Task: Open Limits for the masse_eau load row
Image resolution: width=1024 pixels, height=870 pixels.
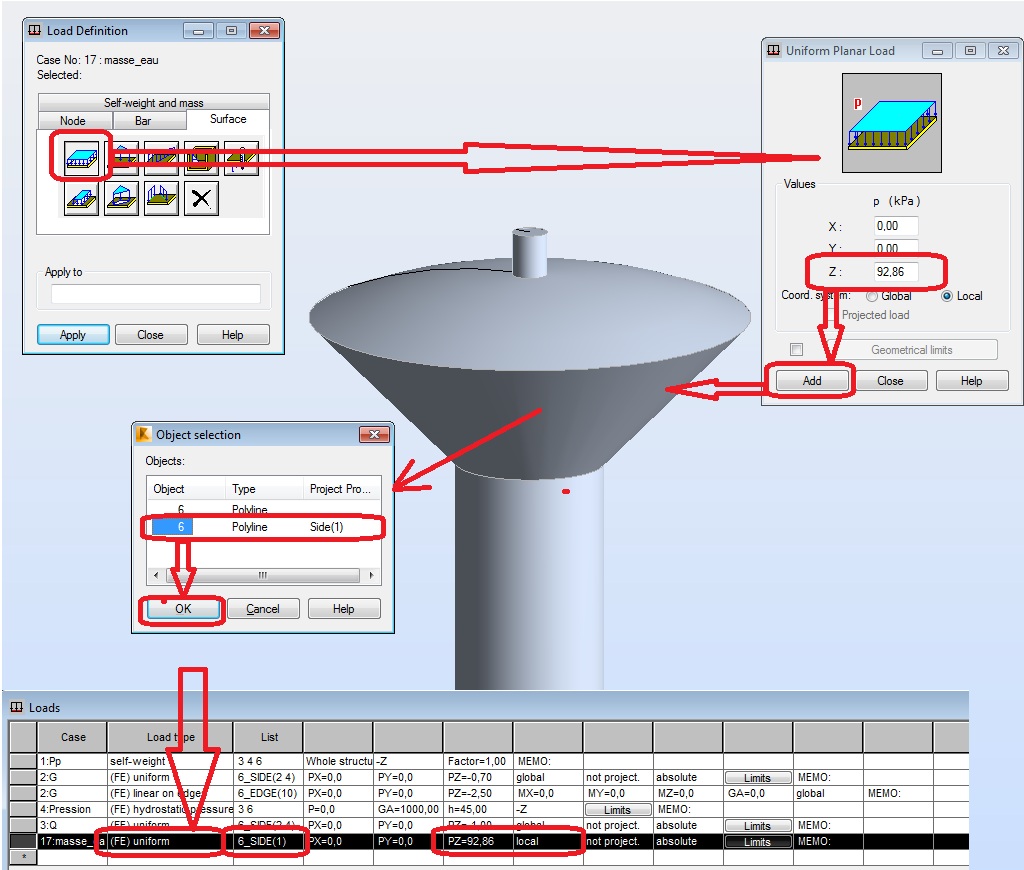Action: [757, 841]
